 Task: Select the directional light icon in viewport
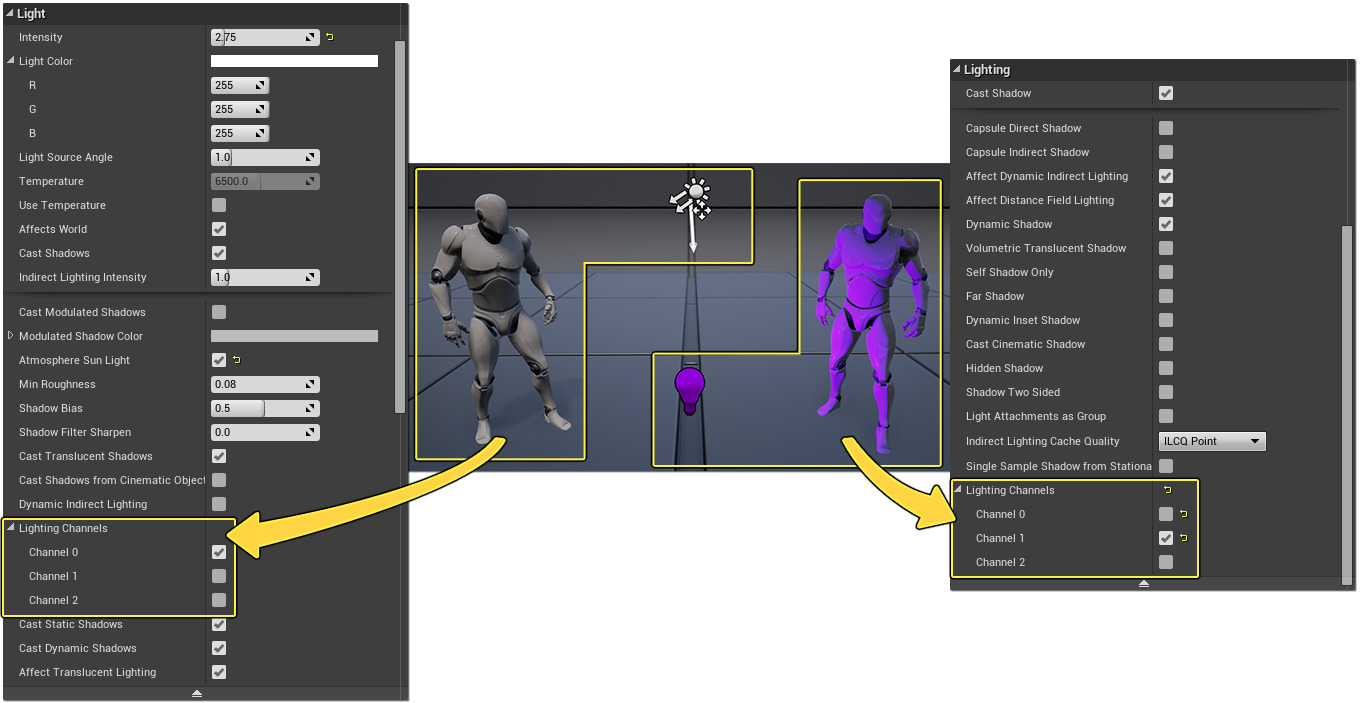pyautogui.click(x=691, y=198)
